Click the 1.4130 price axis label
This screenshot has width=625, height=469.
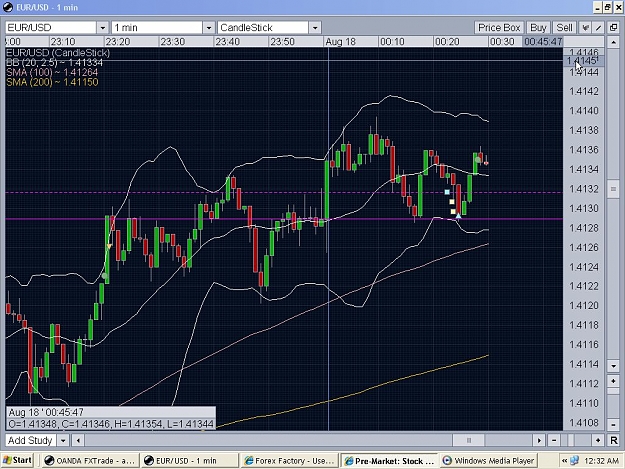click(x=584, y=208)
